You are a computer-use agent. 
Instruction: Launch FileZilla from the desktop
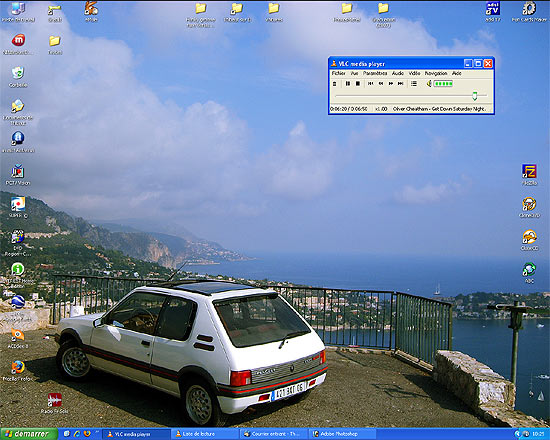pyautogui.click(x=529, y=174)
